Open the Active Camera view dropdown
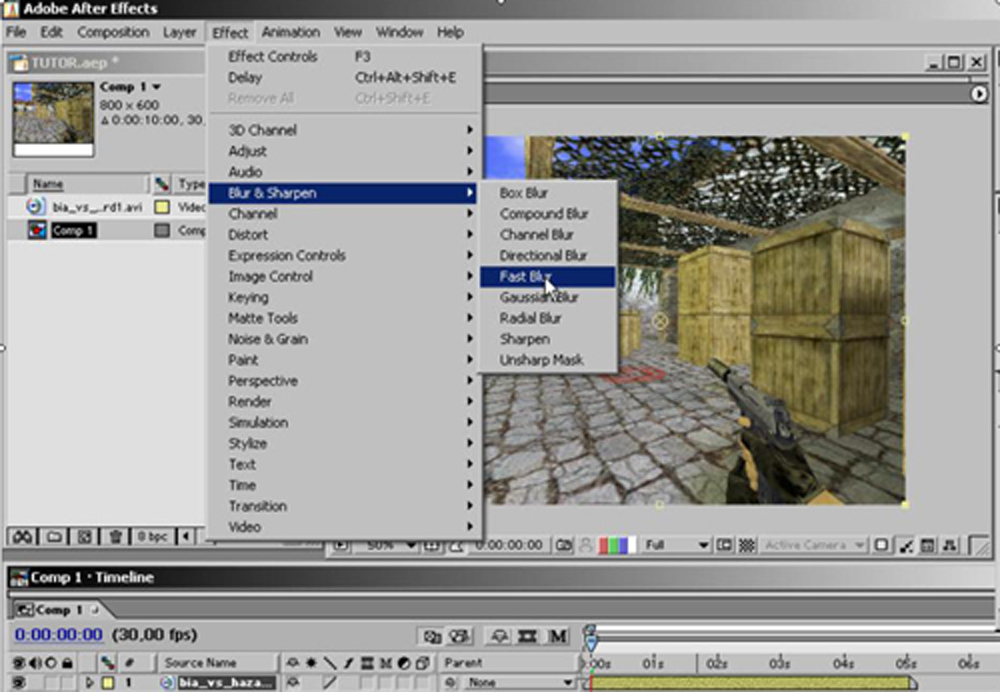 814,545
